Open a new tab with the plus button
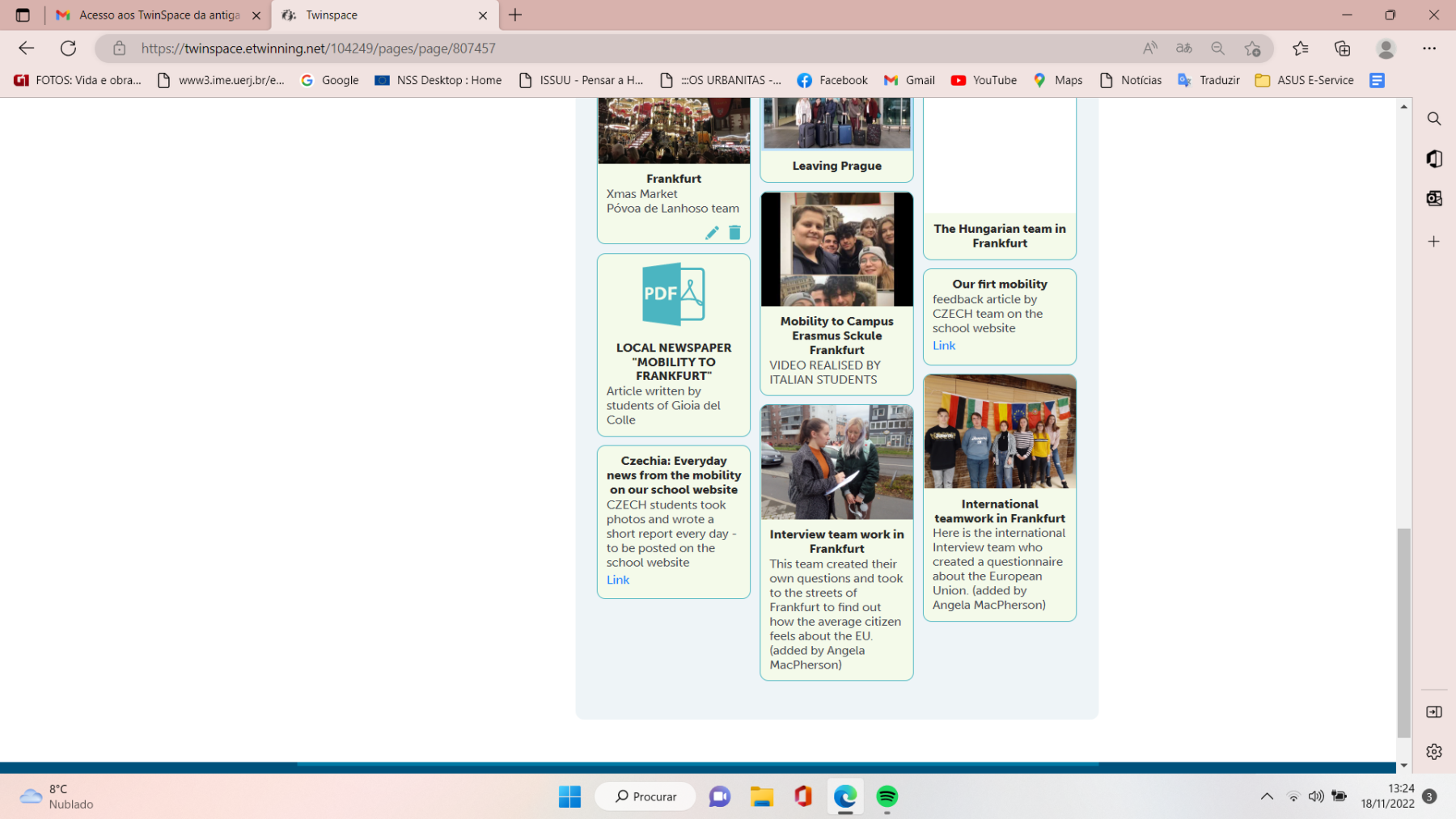 (515, 15)
